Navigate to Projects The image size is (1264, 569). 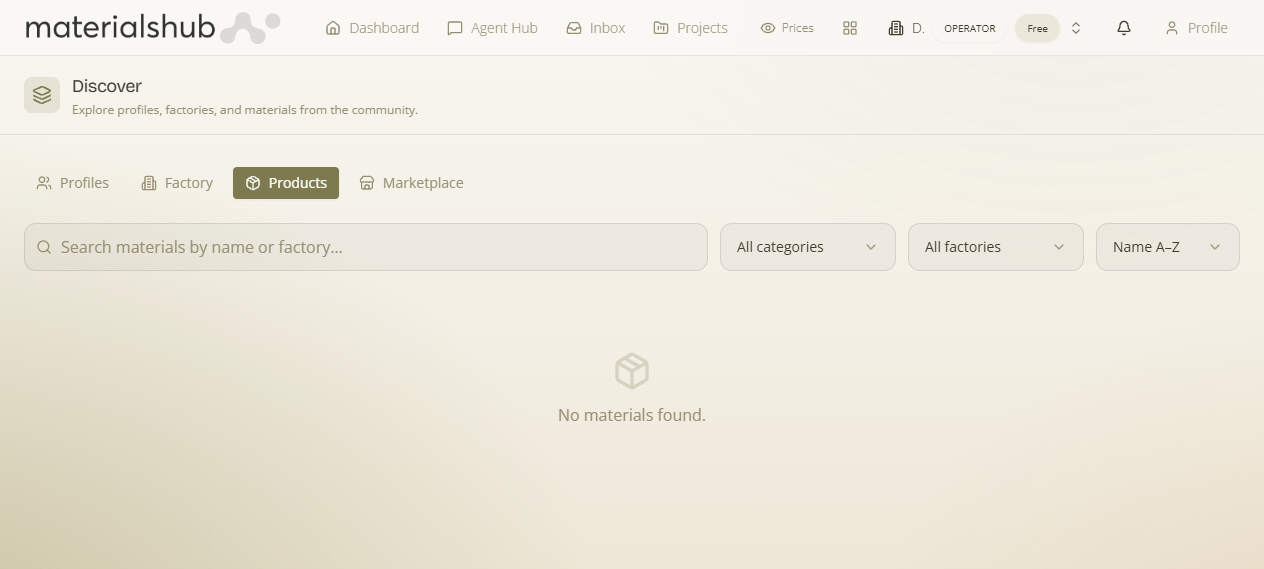point(690,28)
